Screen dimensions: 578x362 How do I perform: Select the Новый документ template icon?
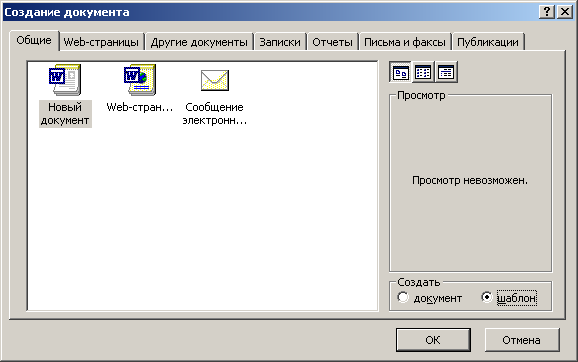65,80
